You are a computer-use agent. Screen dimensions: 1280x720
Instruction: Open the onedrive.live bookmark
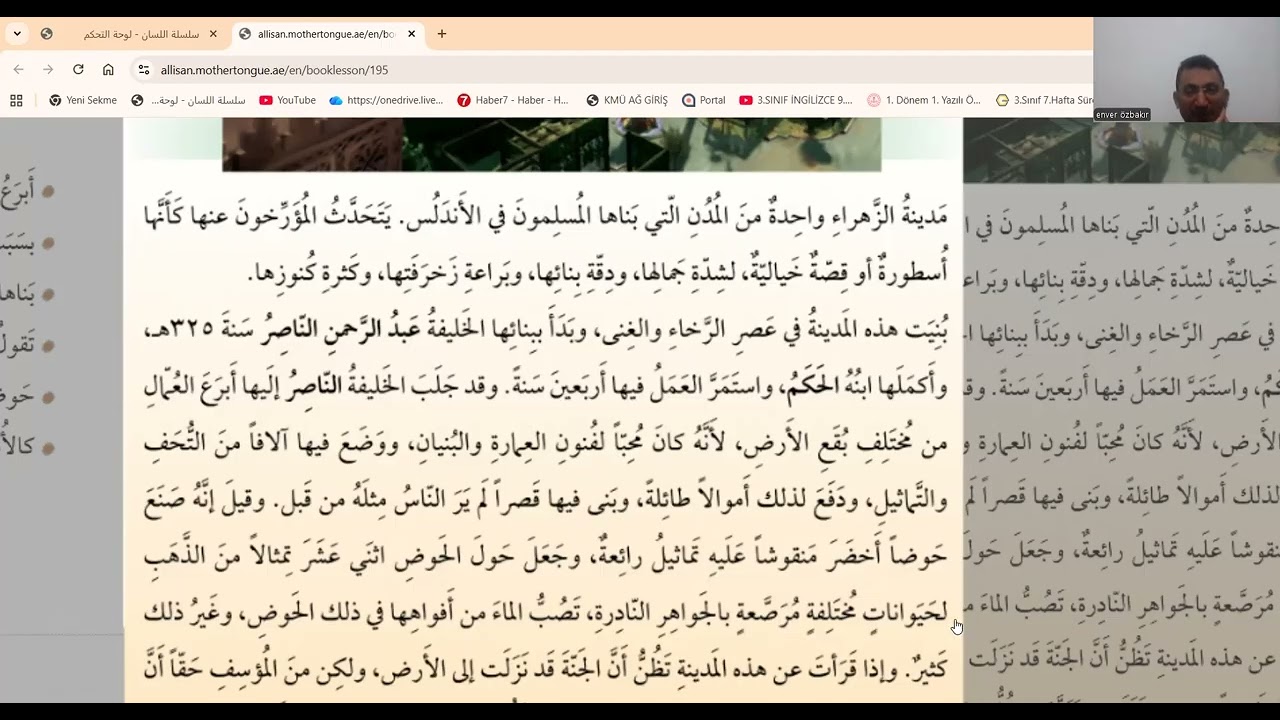pos(386,100)
